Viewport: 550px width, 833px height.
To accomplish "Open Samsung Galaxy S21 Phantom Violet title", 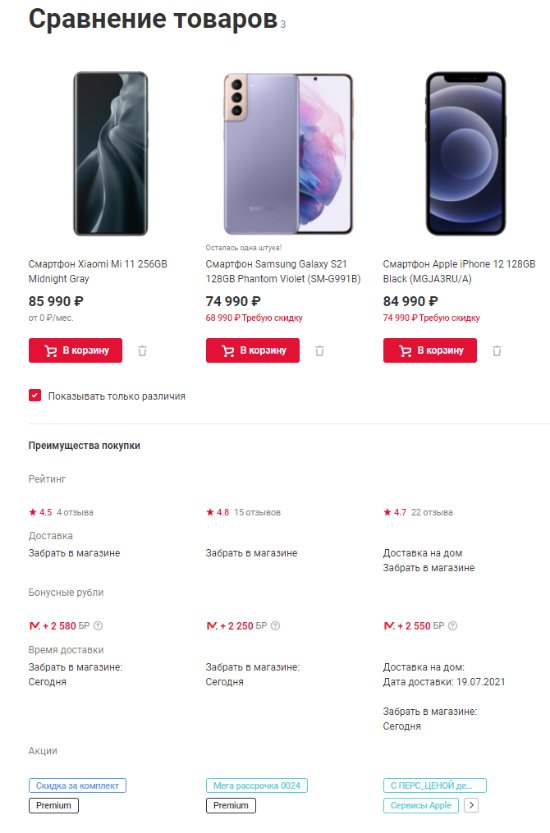I will point(283,271).
